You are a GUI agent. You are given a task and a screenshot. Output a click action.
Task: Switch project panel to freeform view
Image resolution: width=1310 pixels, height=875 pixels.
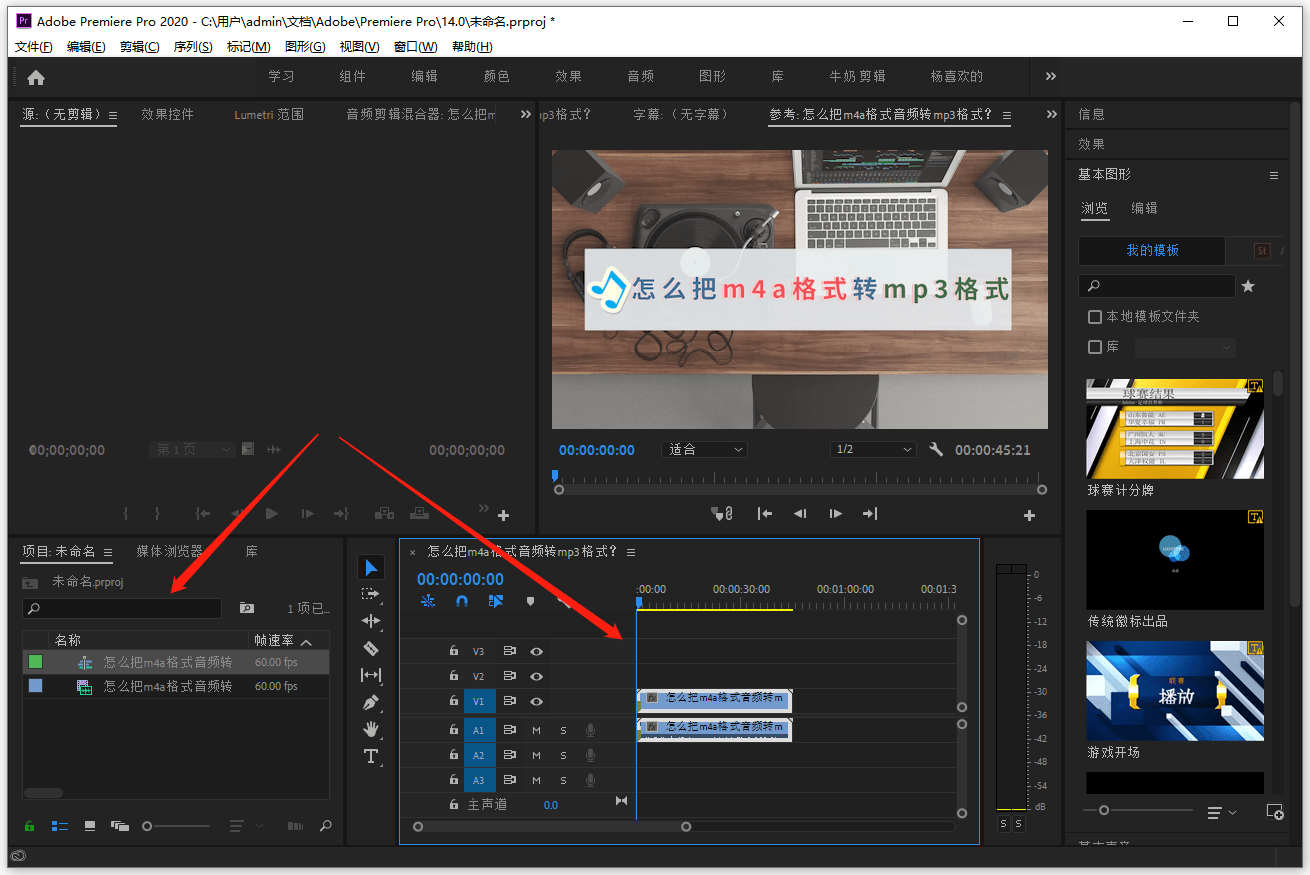coord(120,826)
